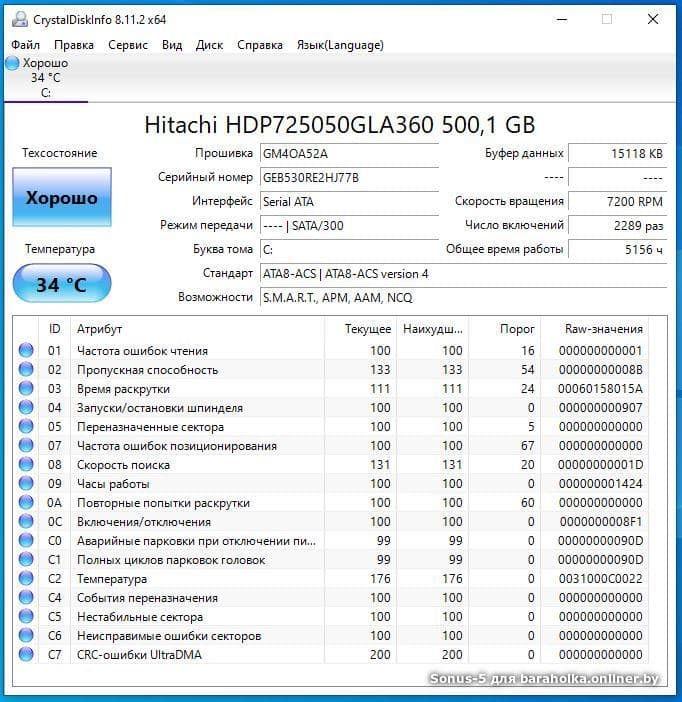682x702 pixels.
Task: Click the Raw-значения column header
Action: tap(595, 329)
